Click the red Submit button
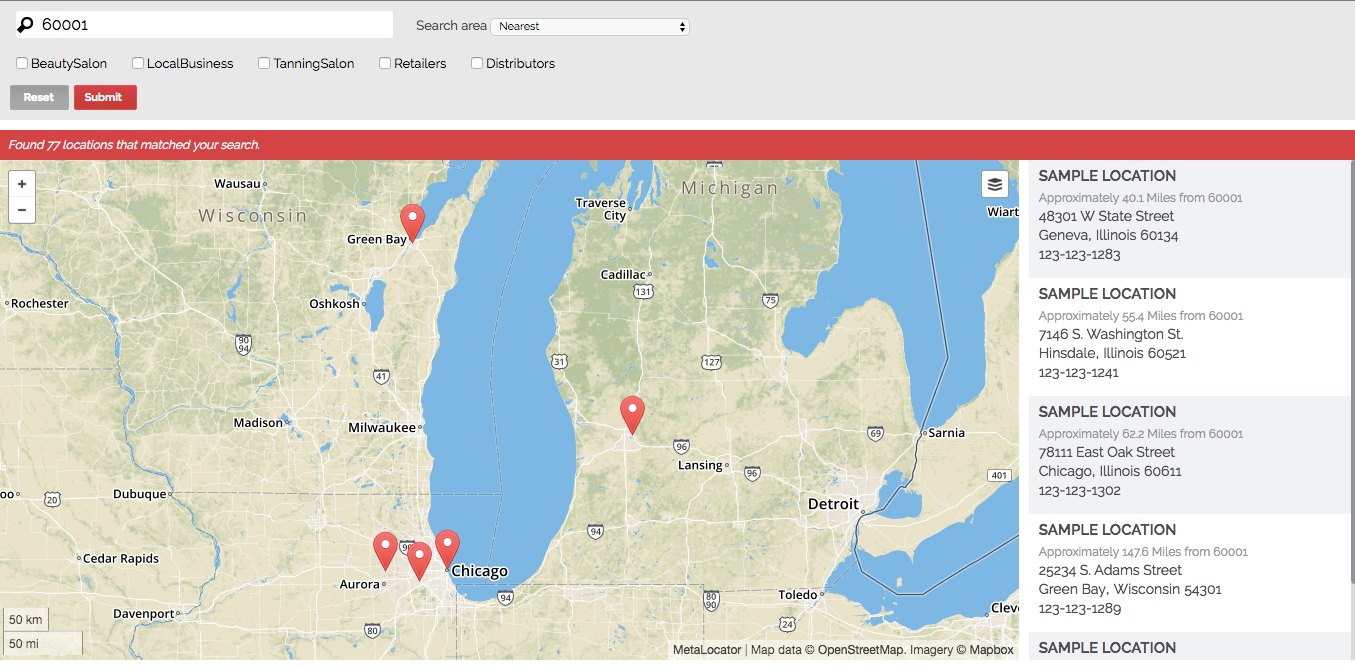The width and height of the screenshot is (1355, 669). coord(105,97)
